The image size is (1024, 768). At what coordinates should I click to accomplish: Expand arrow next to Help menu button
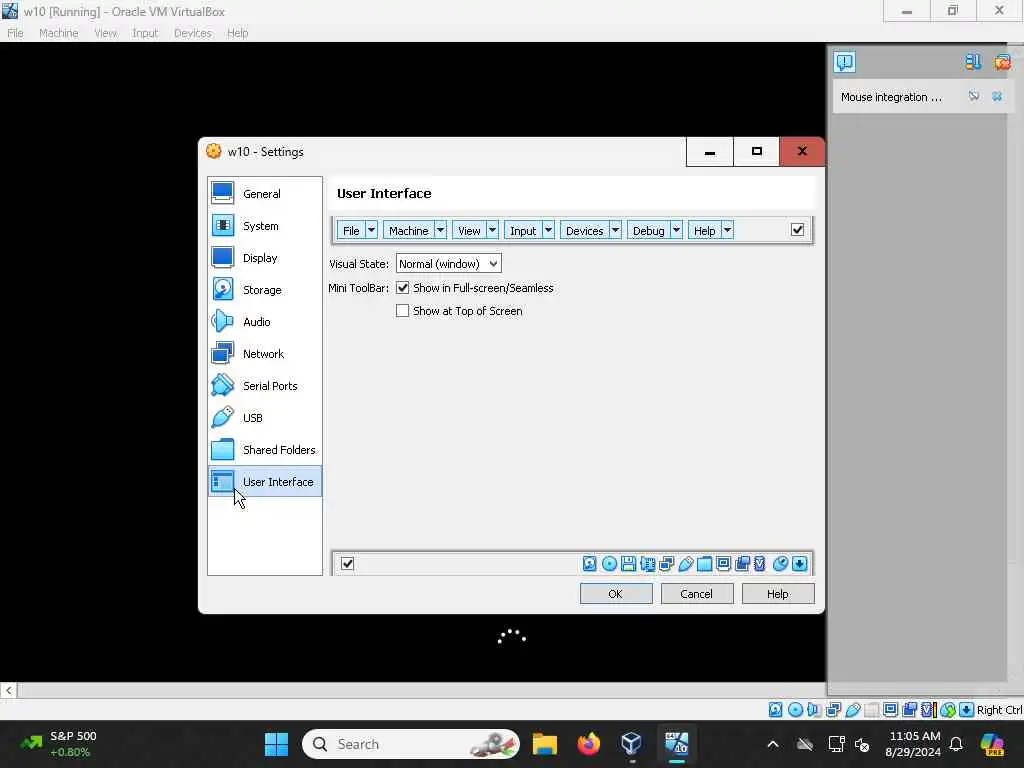pos(727,231)
